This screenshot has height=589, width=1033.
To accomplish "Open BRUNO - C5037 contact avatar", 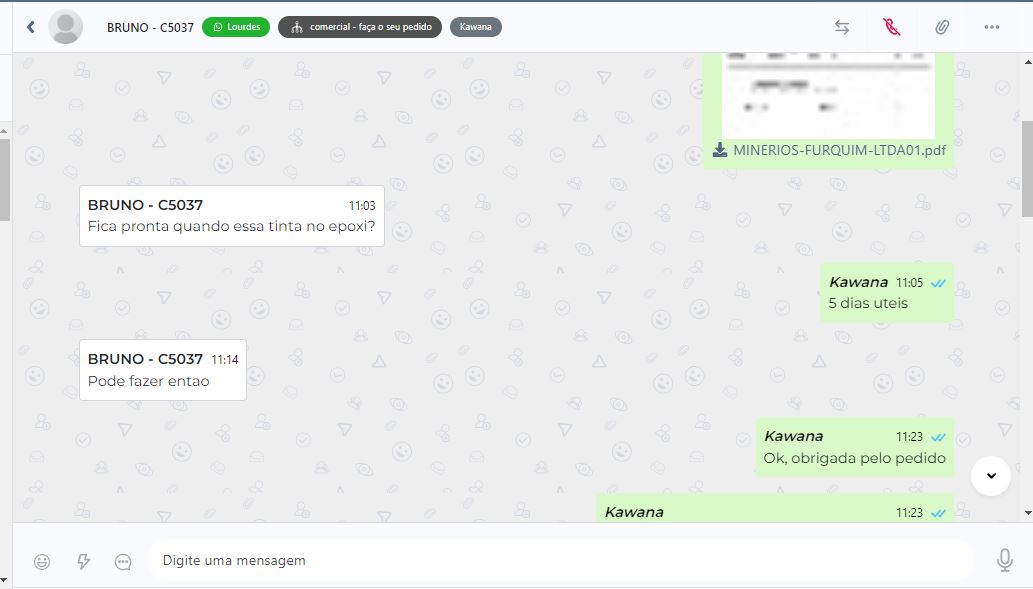I will pyautogui.click(x=66, y=27).
